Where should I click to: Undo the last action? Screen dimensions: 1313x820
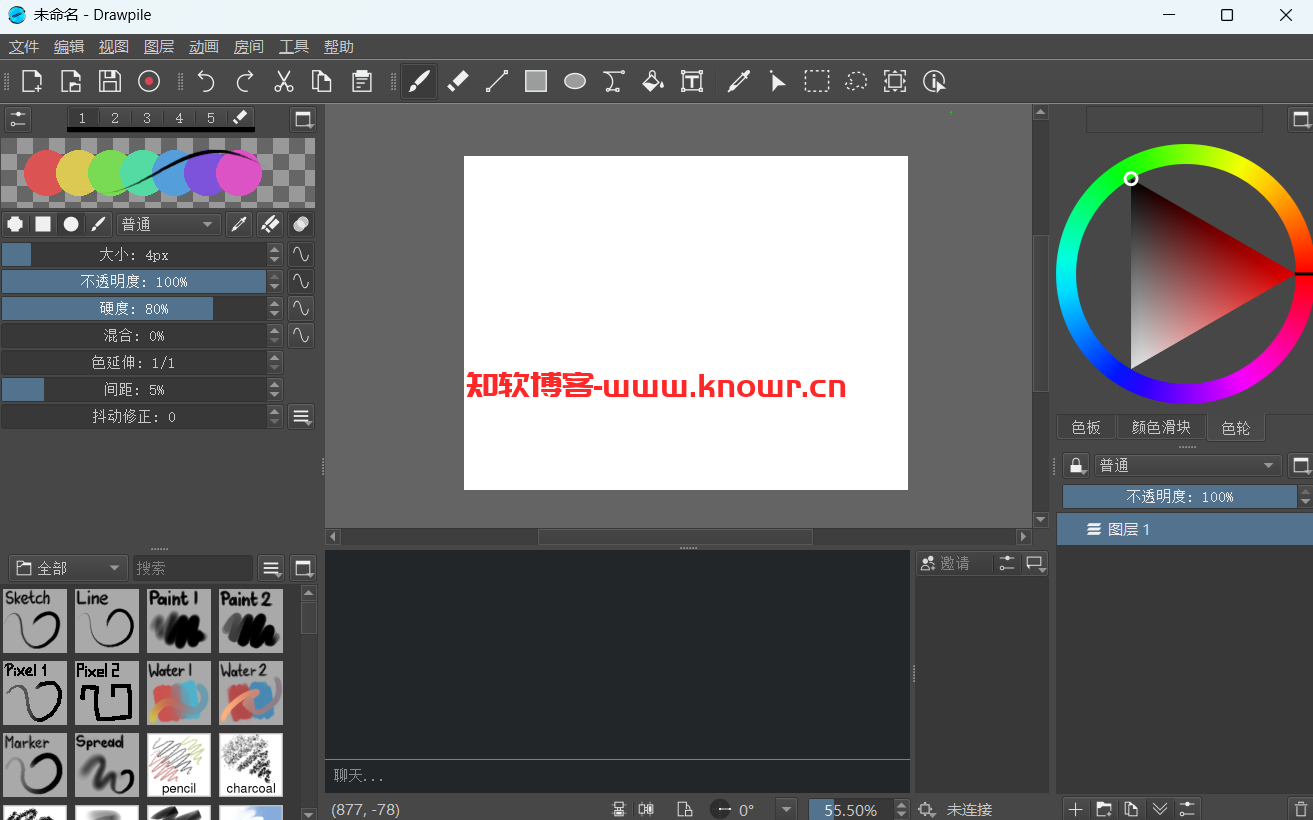pyautogui.click(x=206, y=82)
